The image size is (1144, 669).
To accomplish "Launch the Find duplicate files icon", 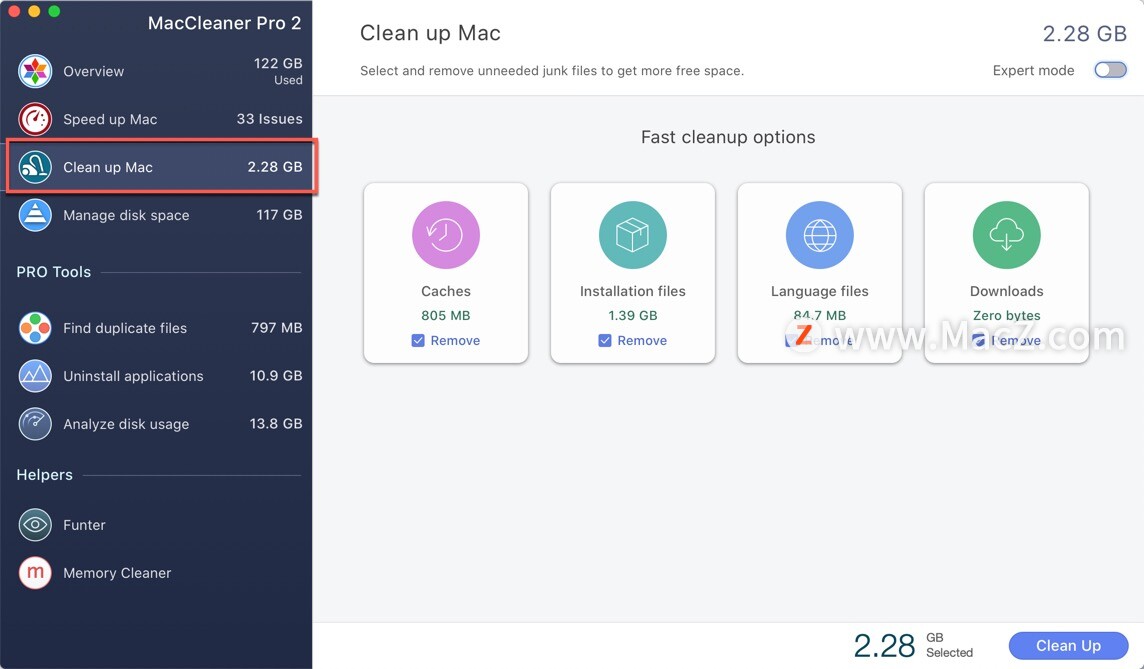I will tap(35, 328).
